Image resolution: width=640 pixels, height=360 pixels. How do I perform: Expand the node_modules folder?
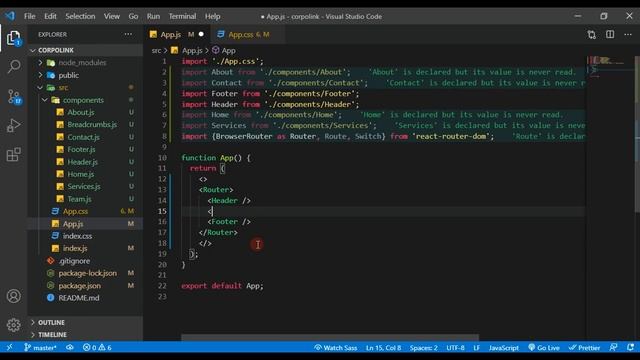85,63
